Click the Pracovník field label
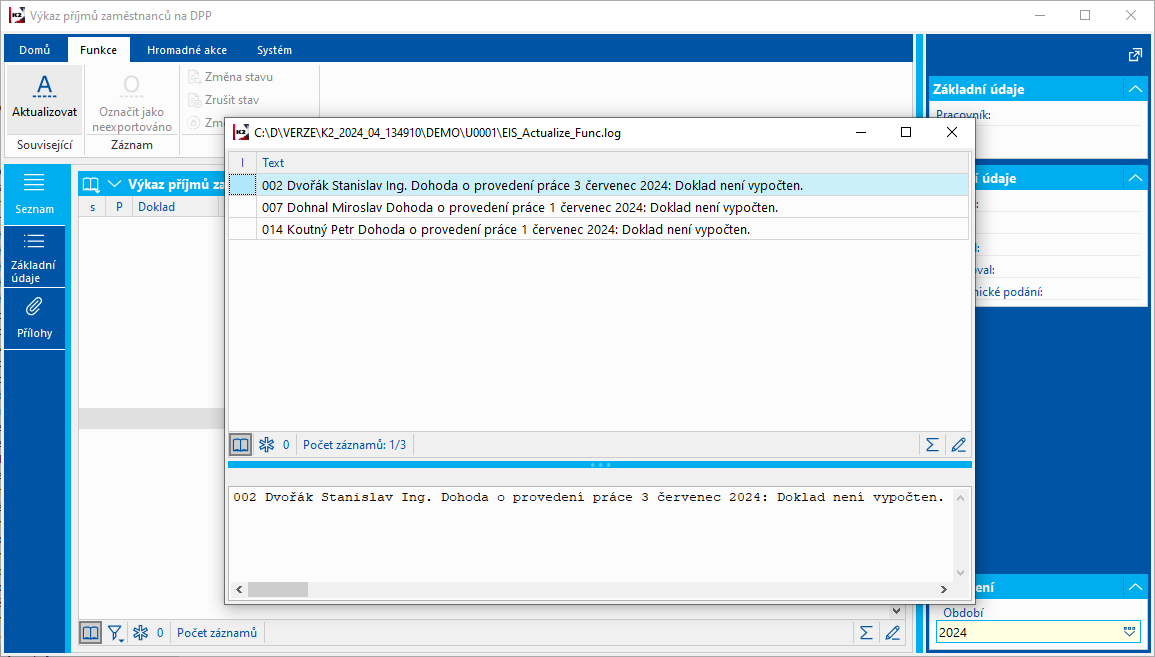Screen dimensions: 1155x657 (x=963, y=115)
